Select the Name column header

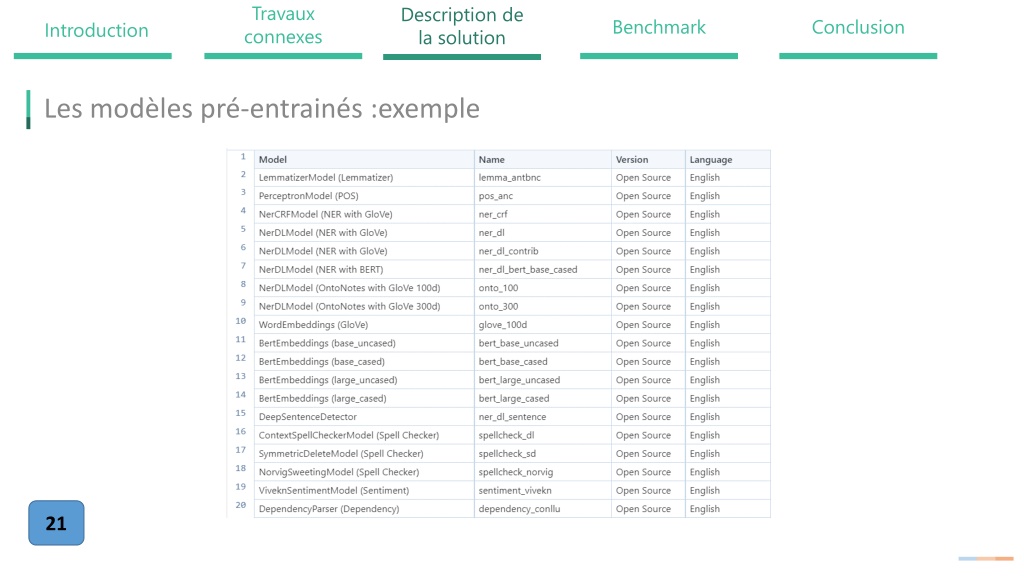pos(543,159)
